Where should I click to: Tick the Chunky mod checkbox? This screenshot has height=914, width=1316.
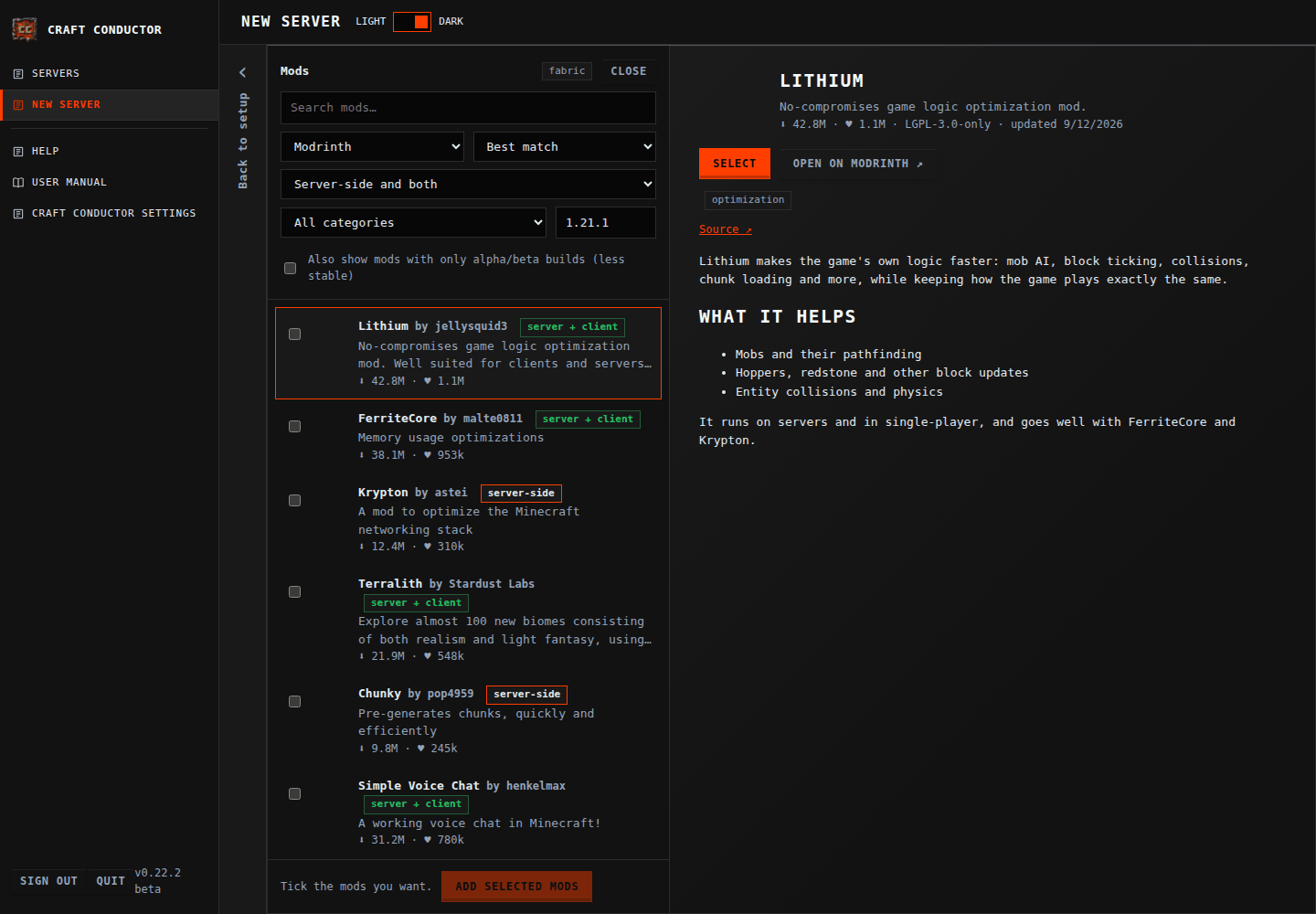click(x=294, y=702)
